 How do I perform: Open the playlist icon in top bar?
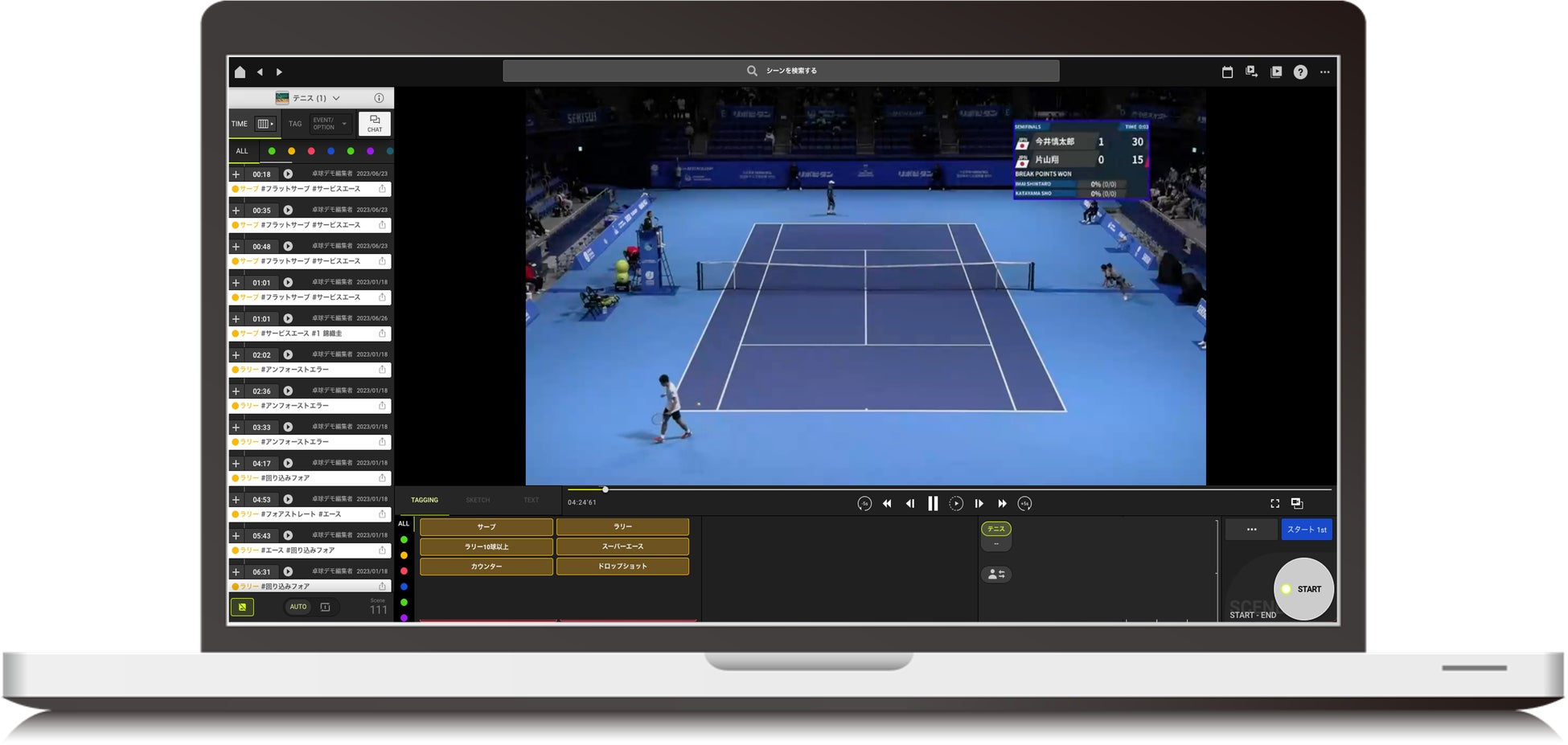click(x=1276, y=72)
